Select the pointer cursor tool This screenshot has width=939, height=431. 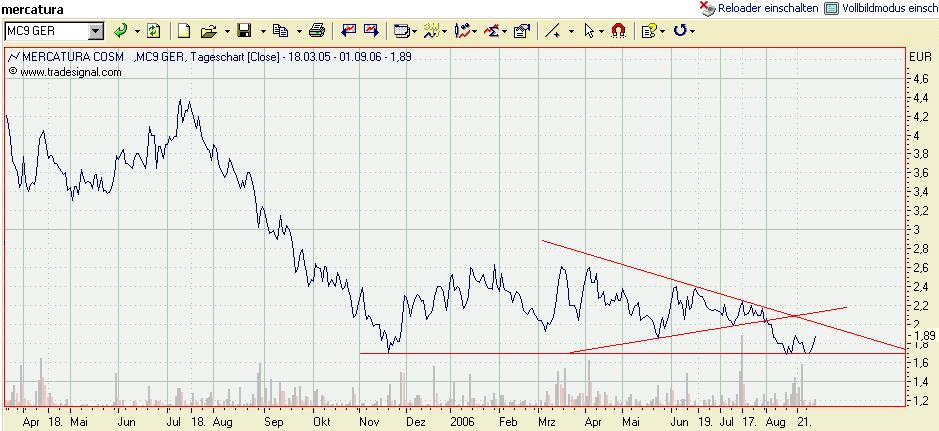coord(589,31)
